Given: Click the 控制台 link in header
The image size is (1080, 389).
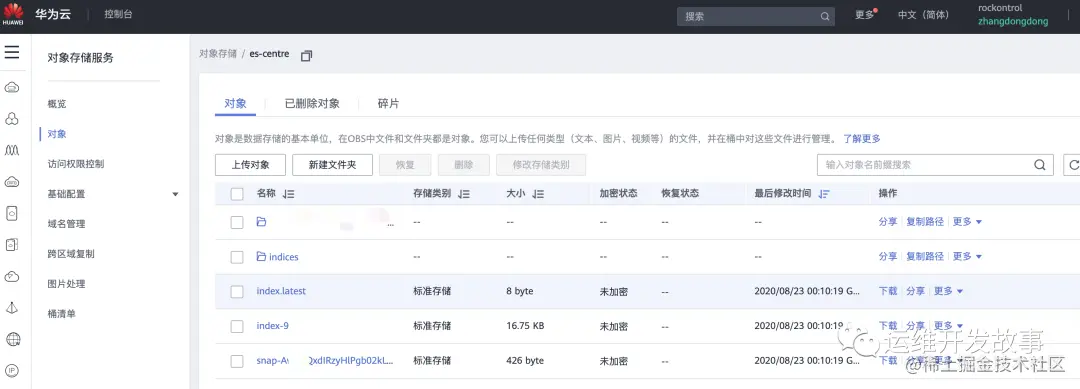Looking at the screenshot, I should pos(118,14).
